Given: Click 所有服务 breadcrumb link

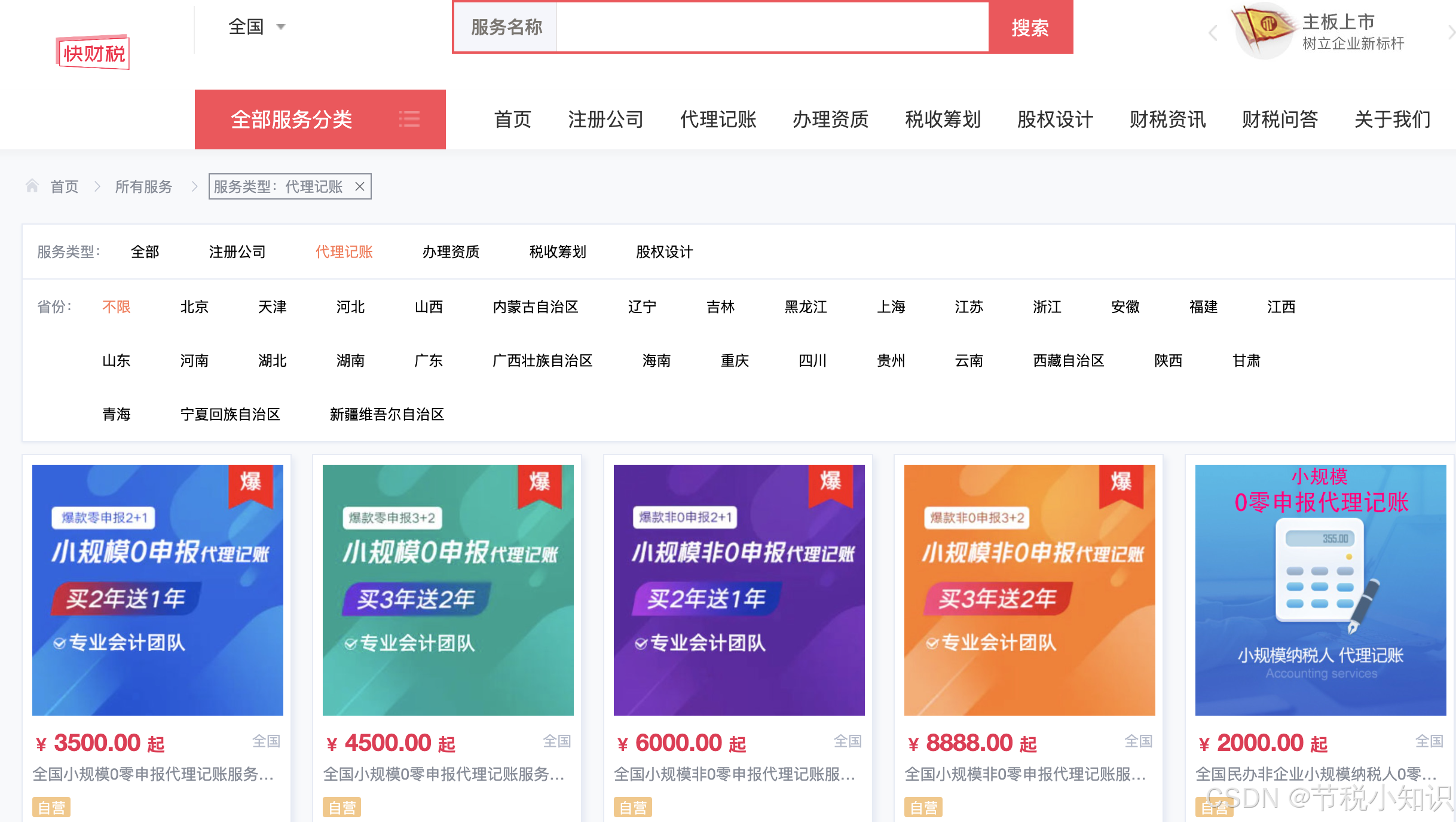Looking at the screenshot, I should [x=143, y=186].
